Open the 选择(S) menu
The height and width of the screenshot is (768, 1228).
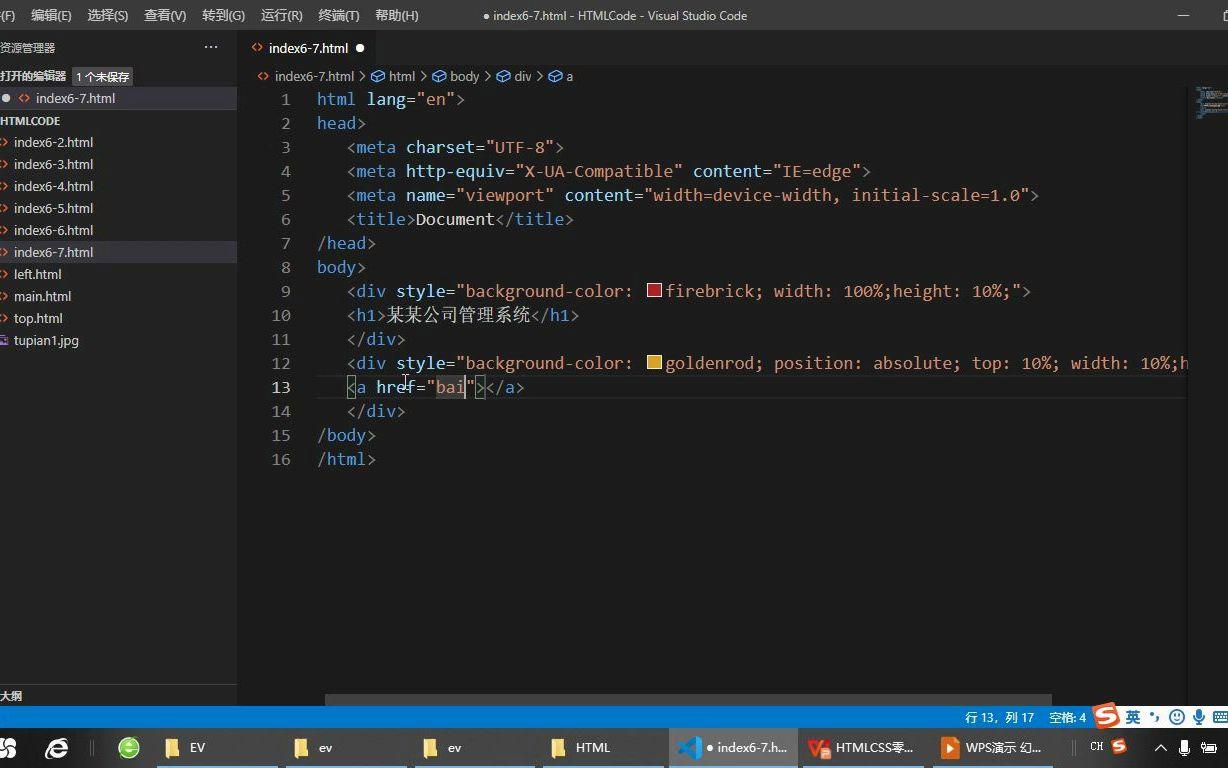click(108, 15)
